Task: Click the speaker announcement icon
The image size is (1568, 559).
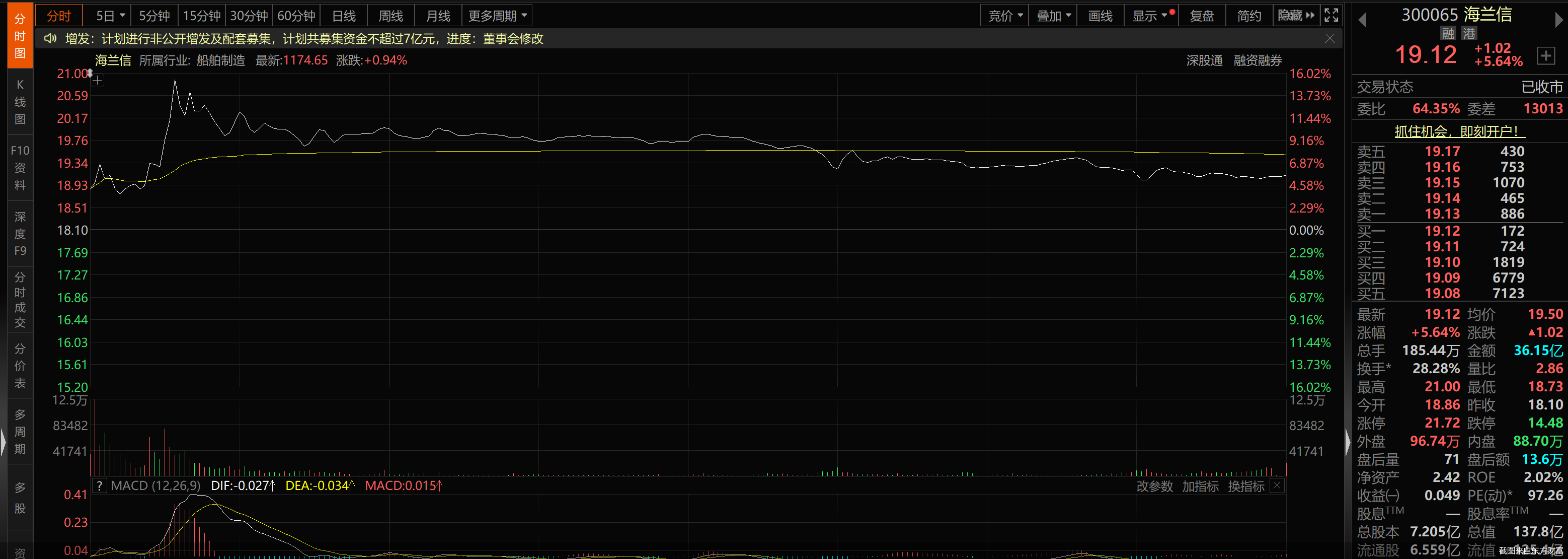Action: [x=50, y=39]
